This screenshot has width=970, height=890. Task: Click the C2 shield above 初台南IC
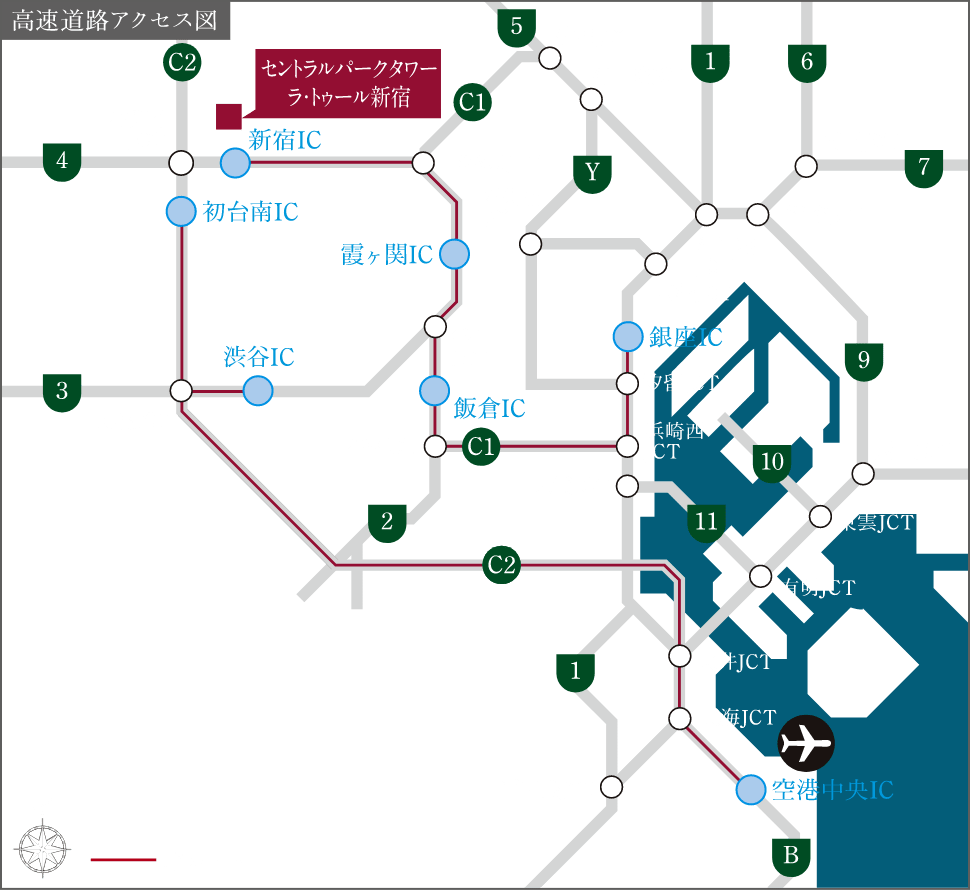pos(182,62)
